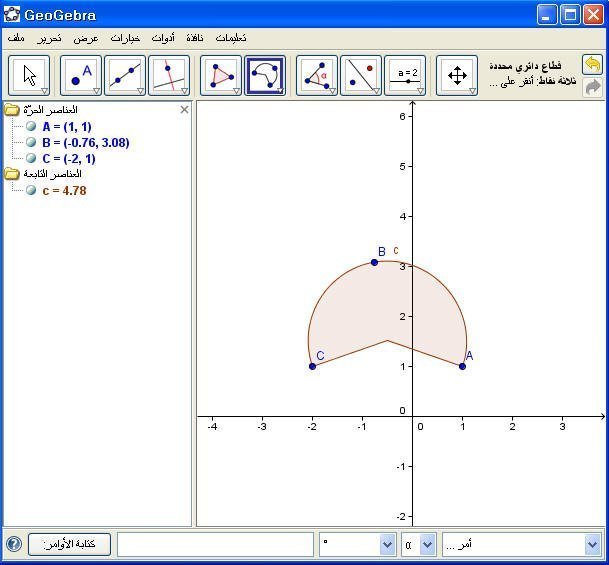Open the خيارات (Options) menu
Viewport: 609px width, 565px height.
tap(125, 38)
